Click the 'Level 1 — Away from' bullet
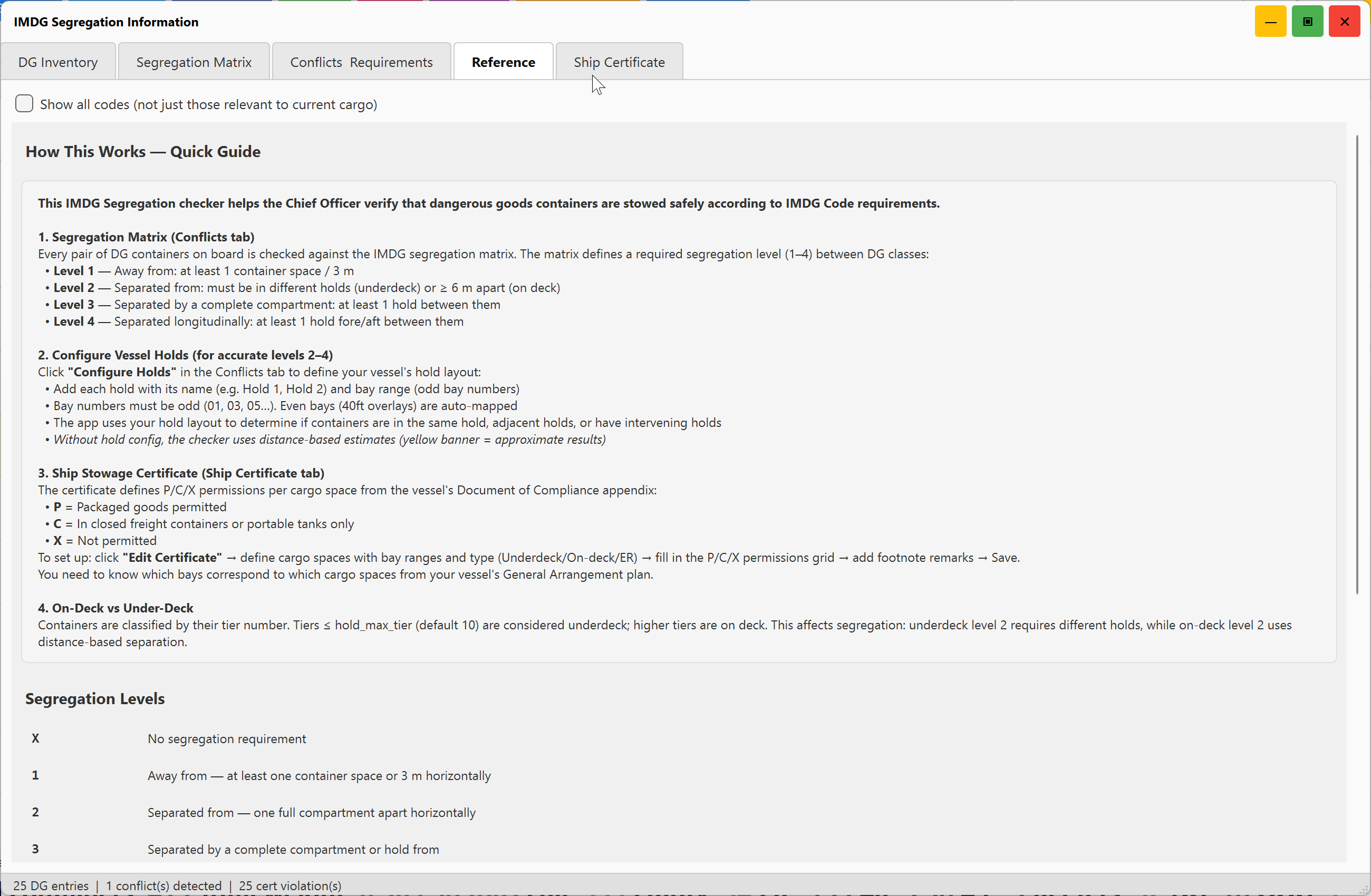Screen dimensions: 1371x896 tap(199, 270)
